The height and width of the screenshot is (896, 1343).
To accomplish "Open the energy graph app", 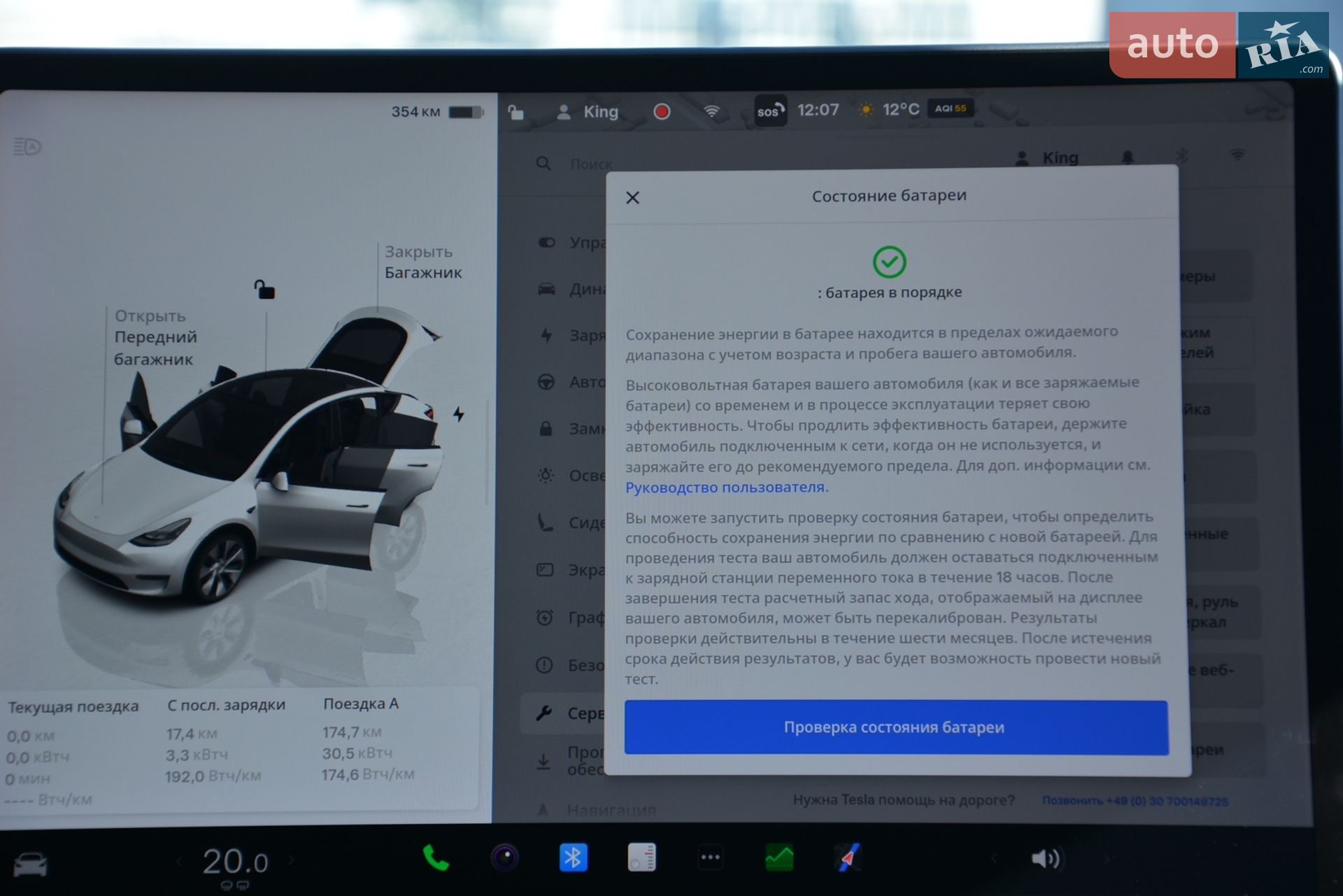I will point(779,858).
